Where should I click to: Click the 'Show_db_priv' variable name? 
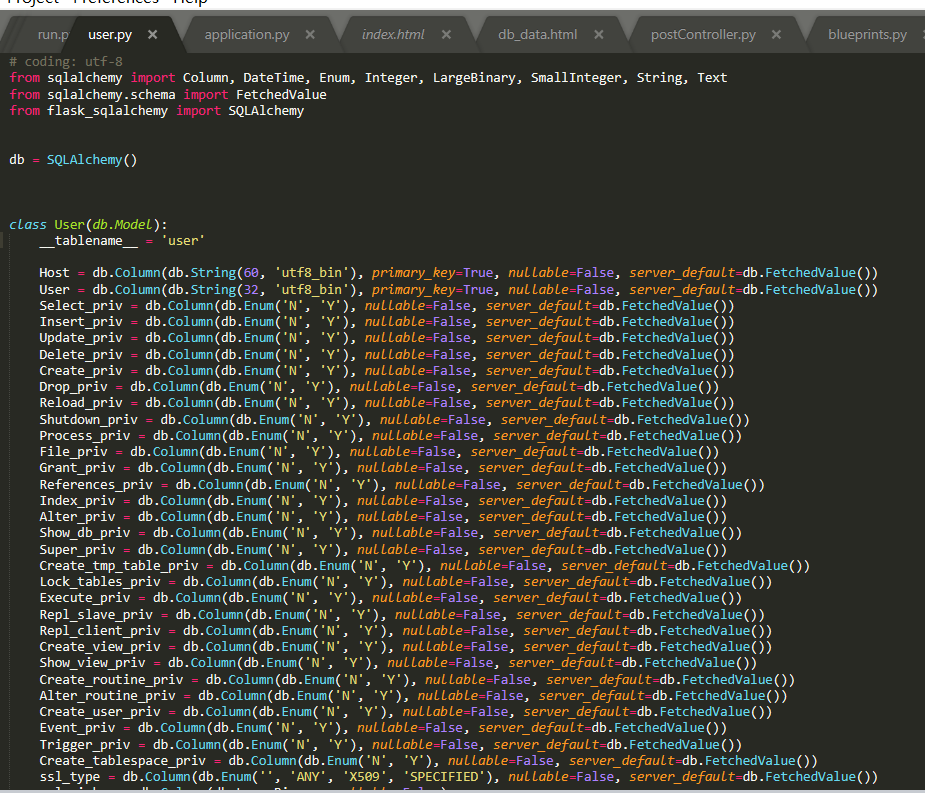[84, 533]
